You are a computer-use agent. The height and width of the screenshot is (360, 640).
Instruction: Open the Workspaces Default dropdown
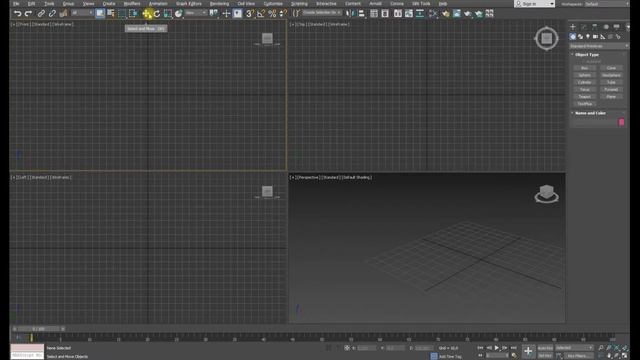pos(606,4)
